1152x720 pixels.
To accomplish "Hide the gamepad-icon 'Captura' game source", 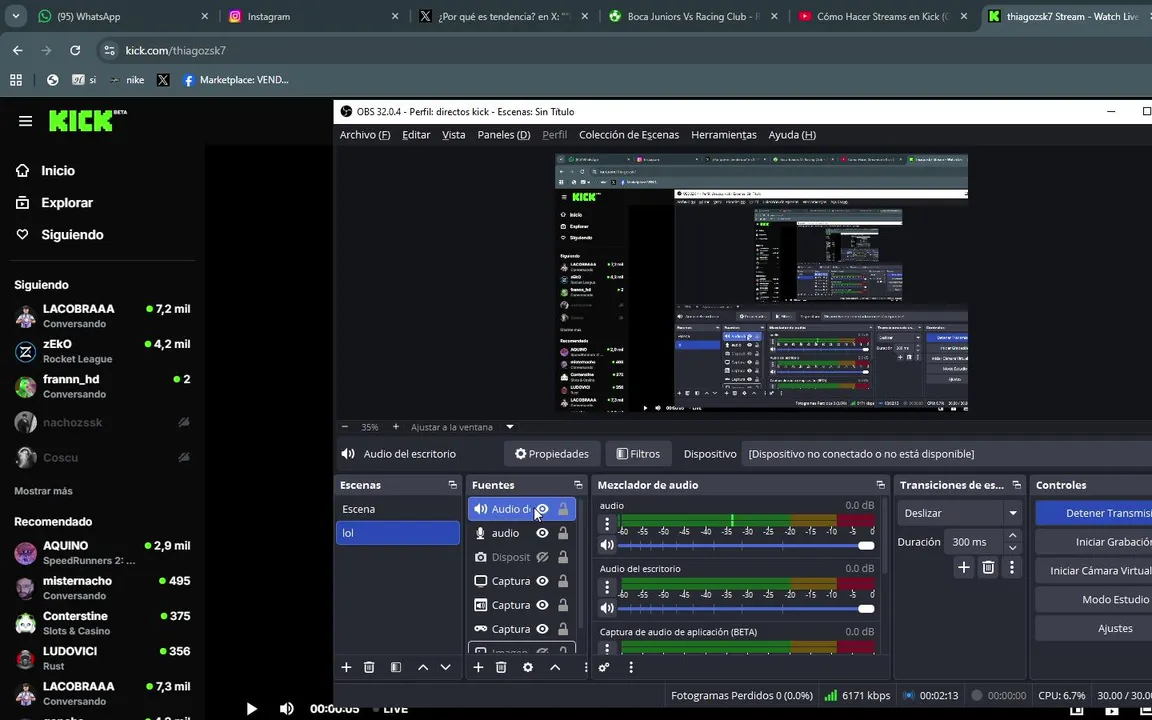I will point(542,629).
